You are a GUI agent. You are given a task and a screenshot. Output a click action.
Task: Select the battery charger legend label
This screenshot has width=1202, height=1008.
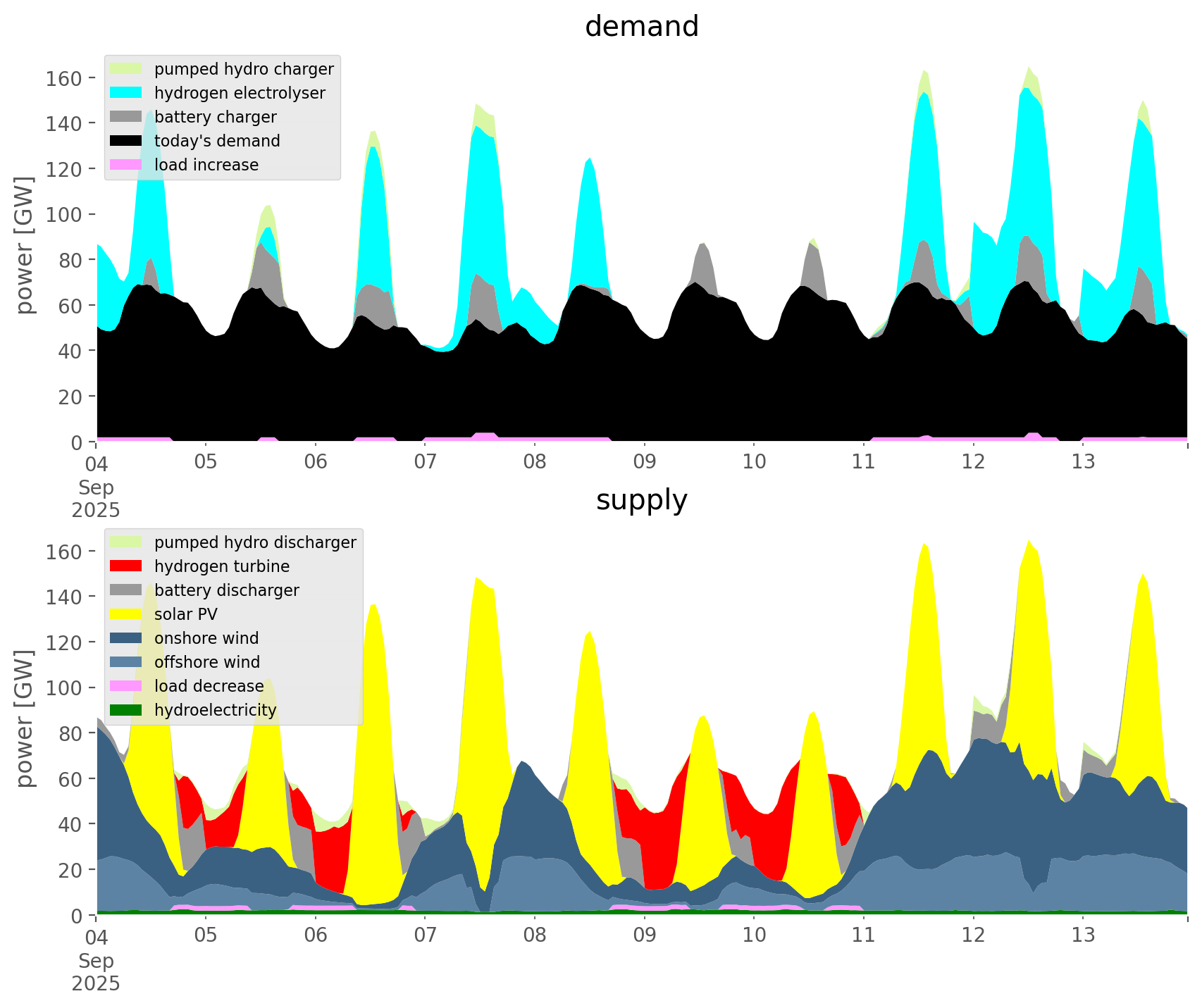pyautogui.click(x=215, y=117)
